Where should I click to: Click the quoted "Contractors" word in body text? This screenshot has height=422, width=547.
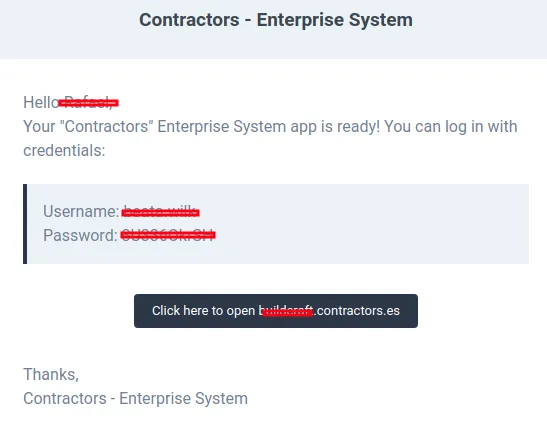pos(107,126)
